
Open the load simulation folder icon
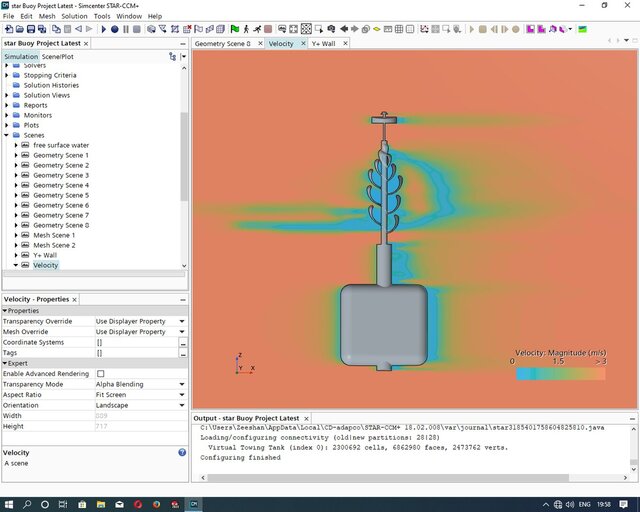click(20, 29)
